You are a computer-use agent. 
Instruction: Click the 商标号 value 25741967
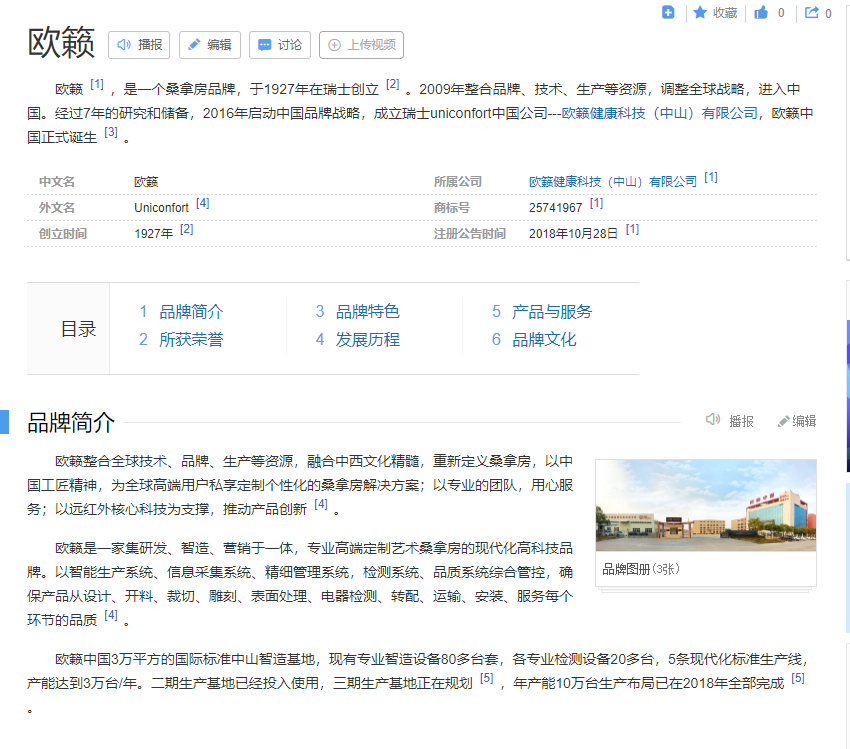(556, 208)
